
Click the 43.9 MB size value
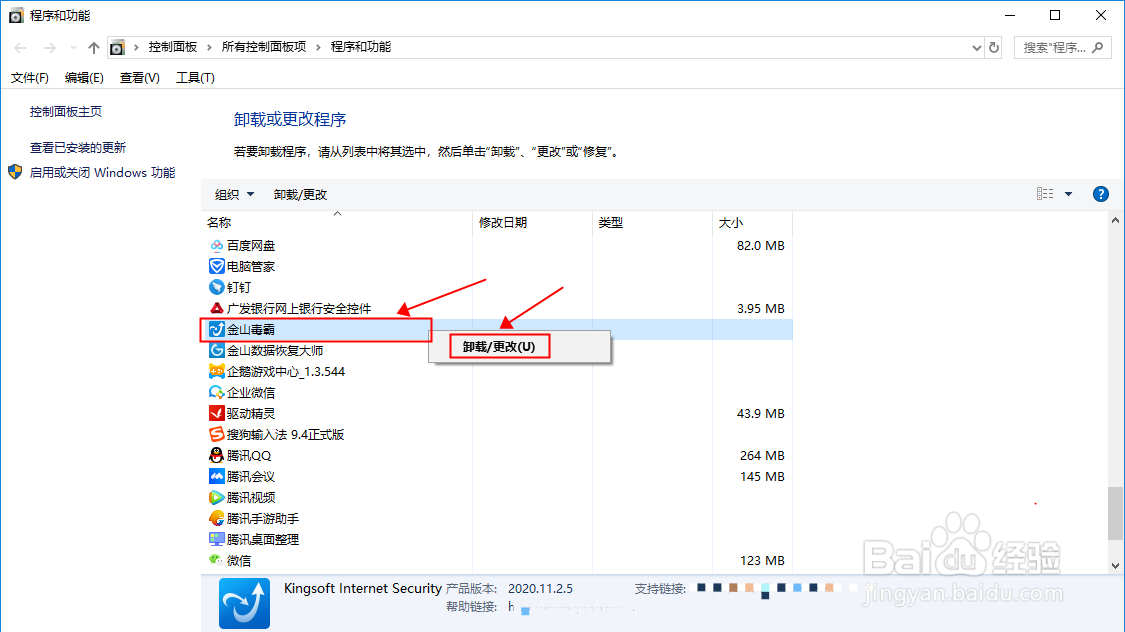[x=761, y=413]
